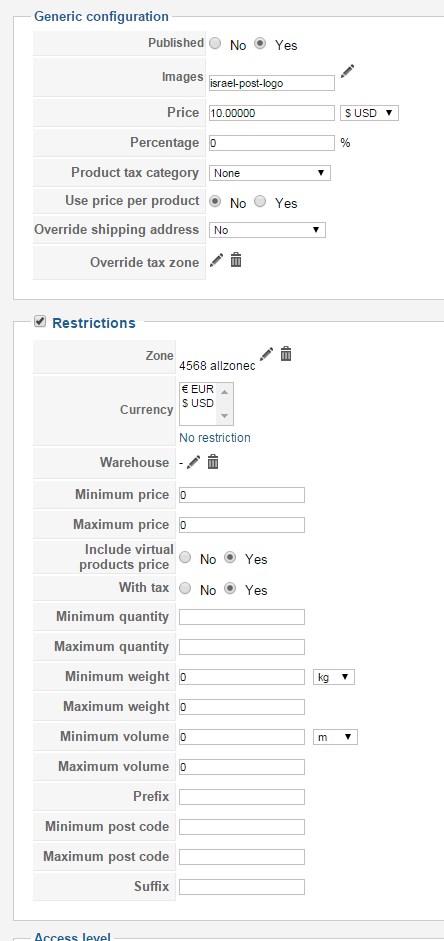The image size is (444, 941).
Task: Expand the Override shipping address dropdown
Action: [x=267, y=230]
